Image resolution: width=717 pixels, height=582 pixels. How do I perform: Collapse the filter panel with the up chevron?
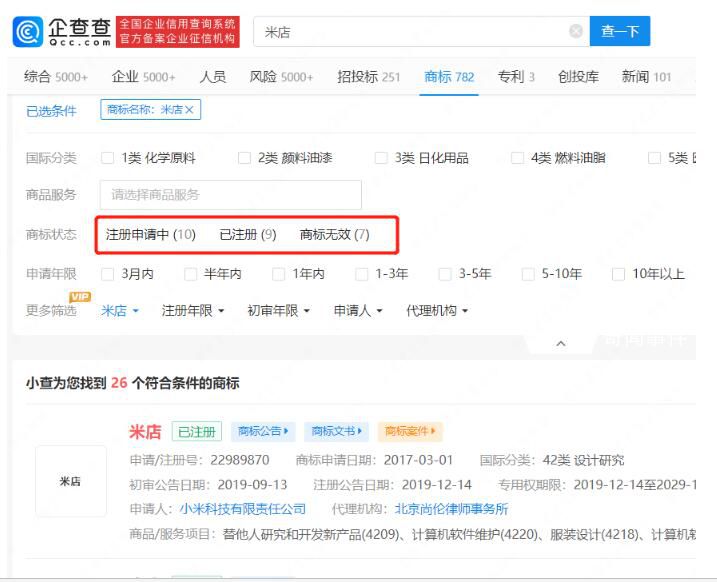point(561,343)
